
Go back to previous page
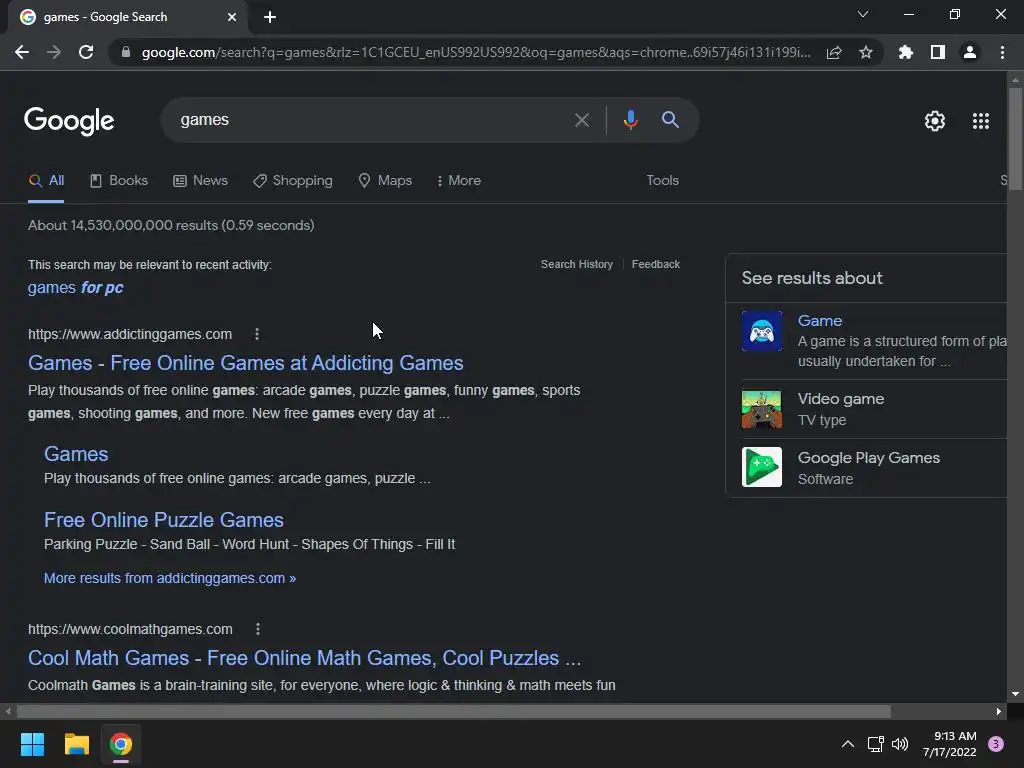[x=22, y=52]
